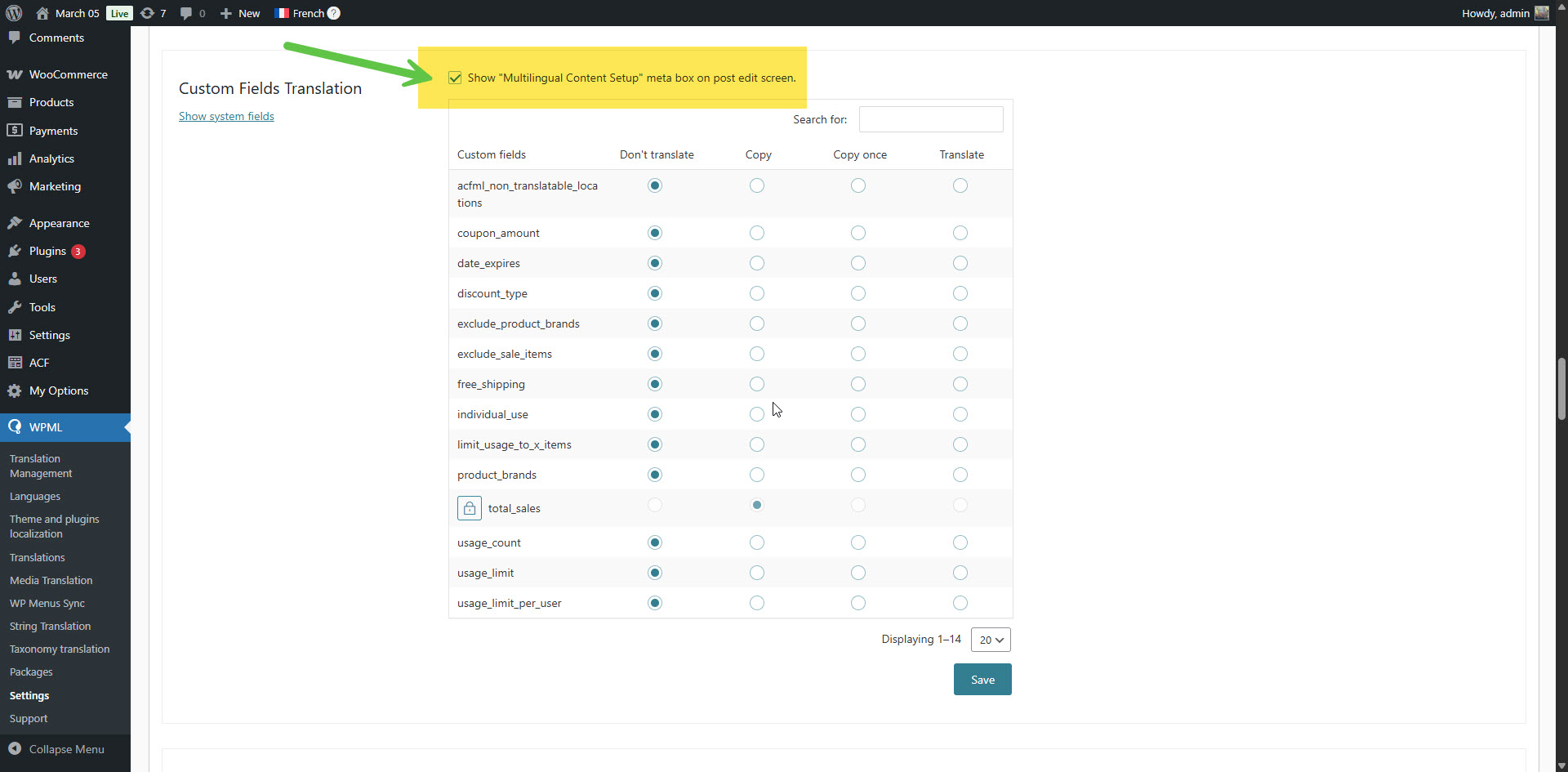The image size is (1568, 772).
Task: Open String Translation submenu item
Action: (x=50, y=626)
